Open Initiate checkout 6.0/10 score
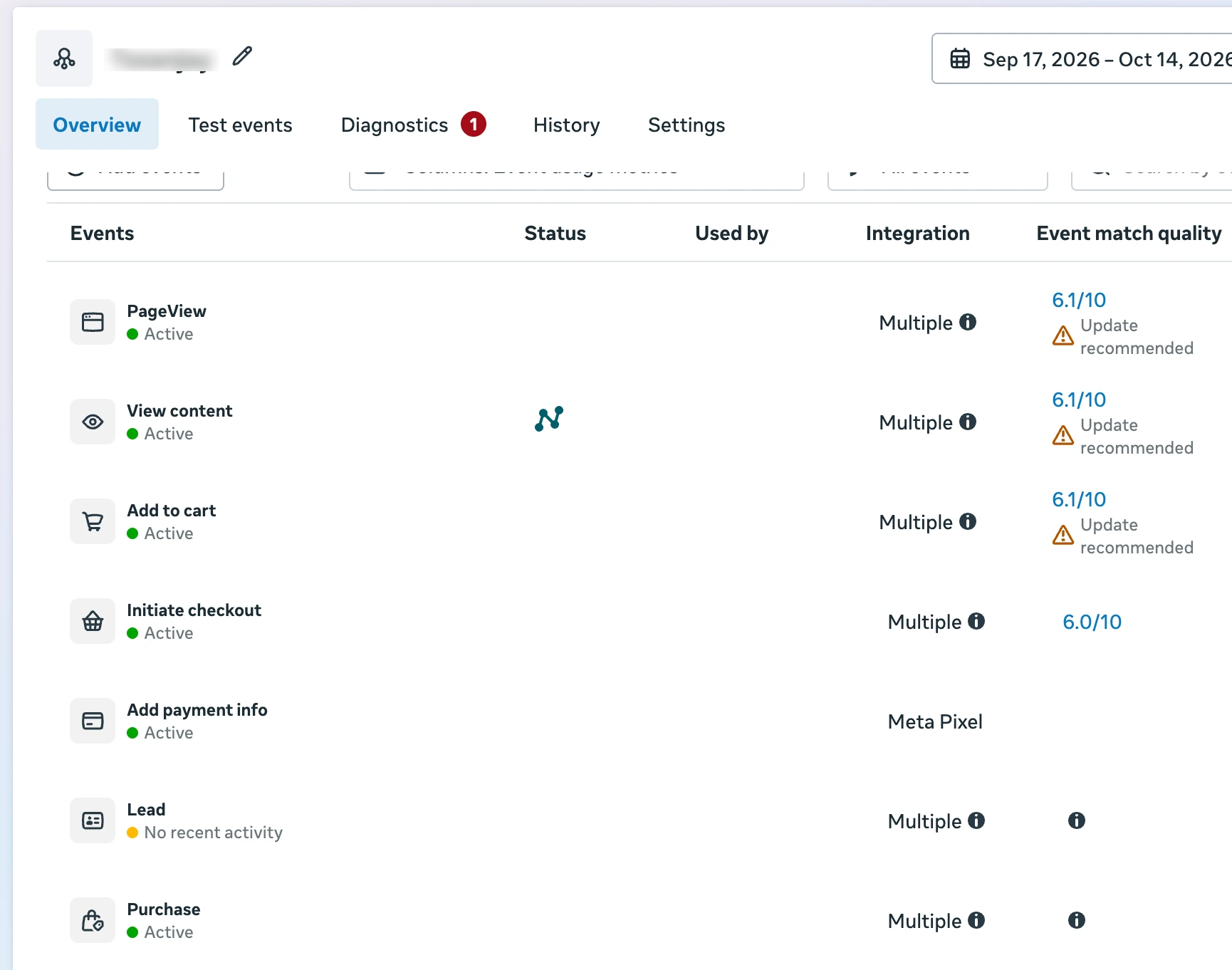This screenshot has height=970, width=1232. (1092, 622)
